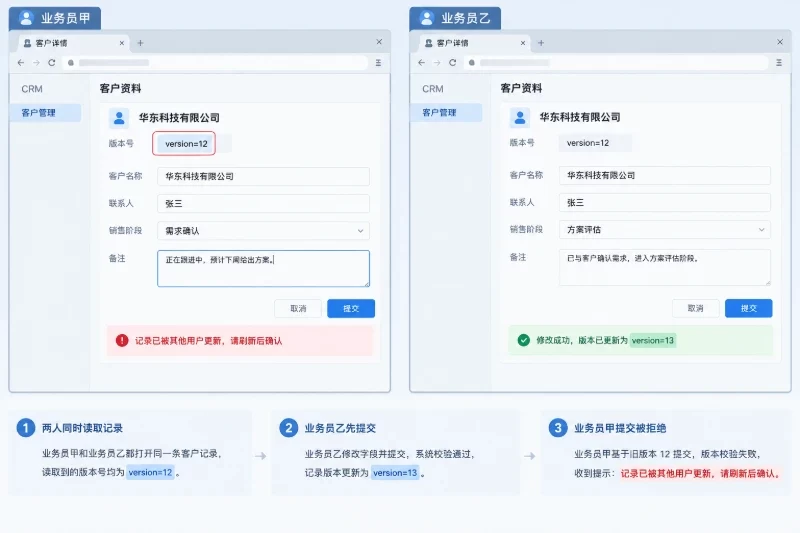Open new tab in 业务员乙 browser

tap(541, 43)
